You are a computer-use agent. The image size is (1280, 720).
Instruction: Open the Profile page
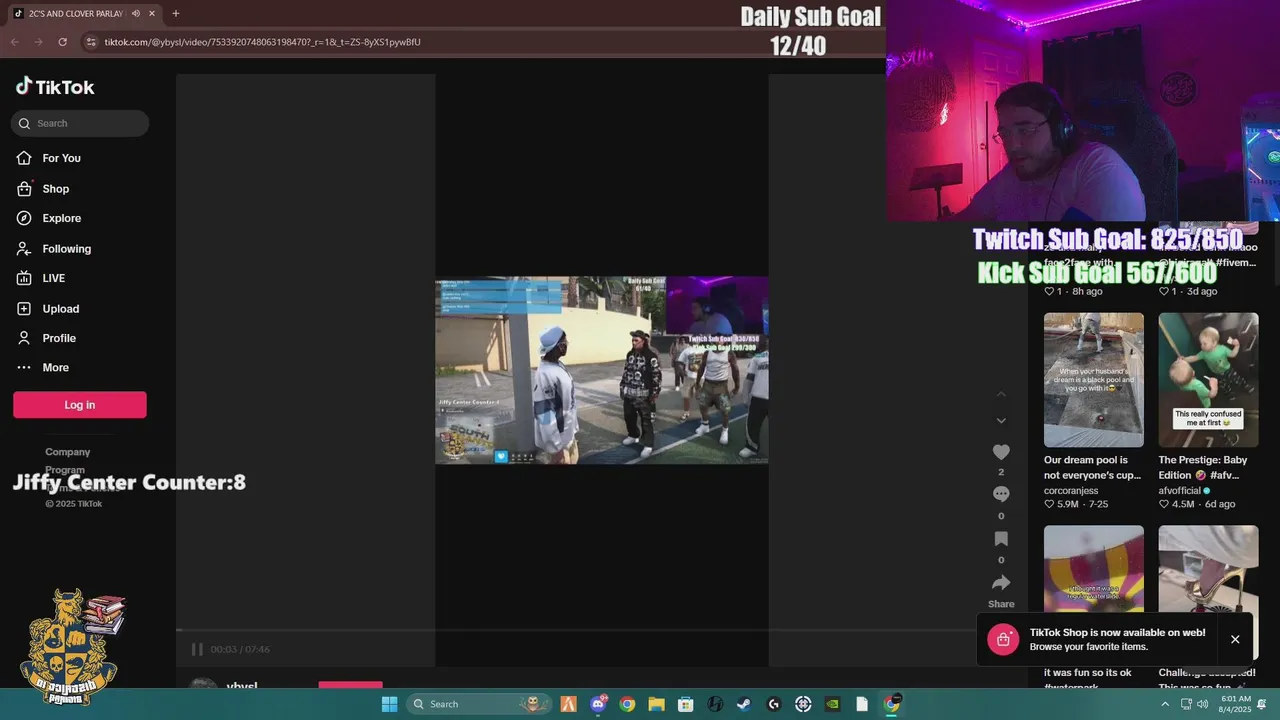45,338
